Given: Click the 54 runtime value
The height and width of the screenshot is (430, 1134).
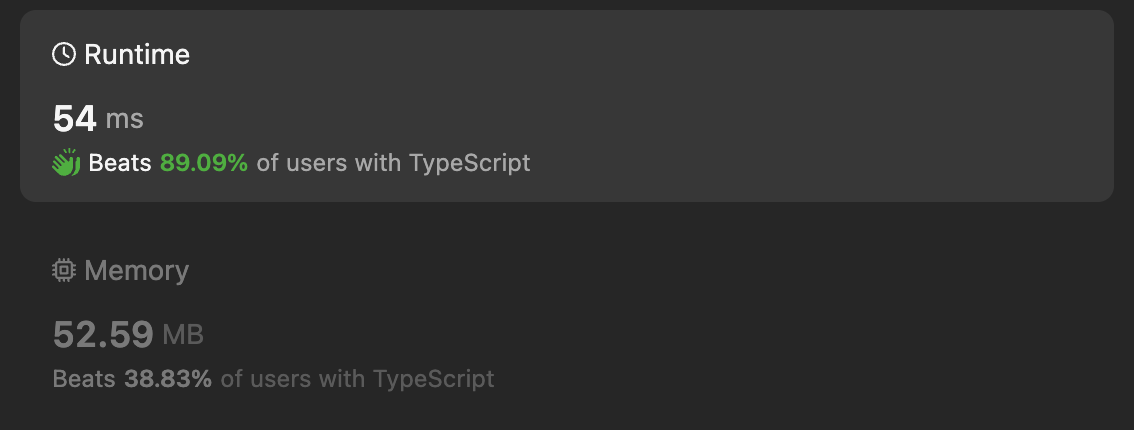Looking at the screenshot, I should [x=75, y=120].
